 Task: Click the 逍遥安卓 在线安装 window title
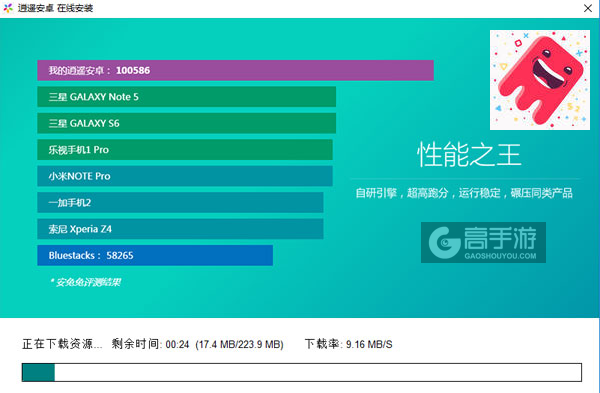point(55,8)
